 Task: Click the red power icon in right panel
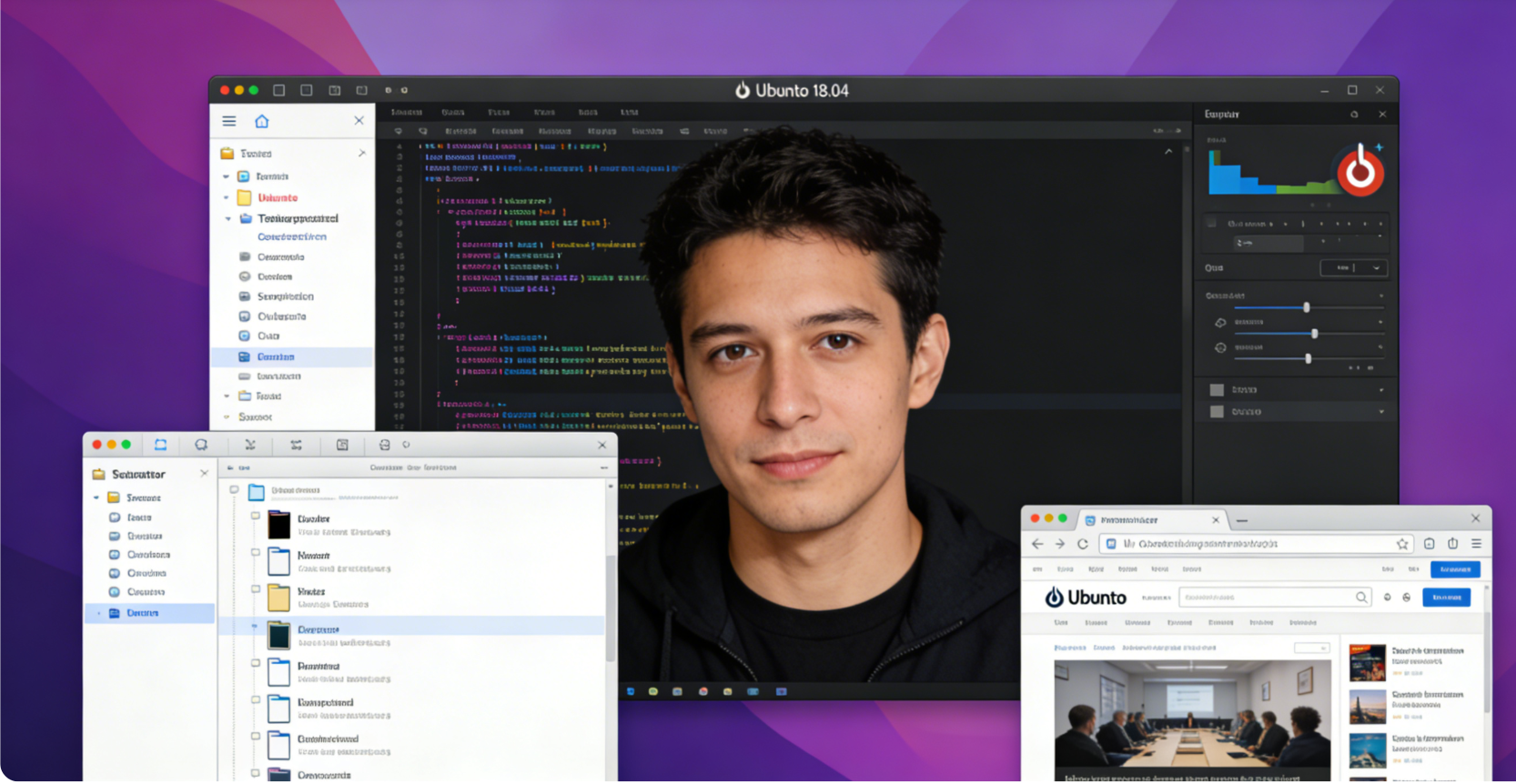[1360, 170]
